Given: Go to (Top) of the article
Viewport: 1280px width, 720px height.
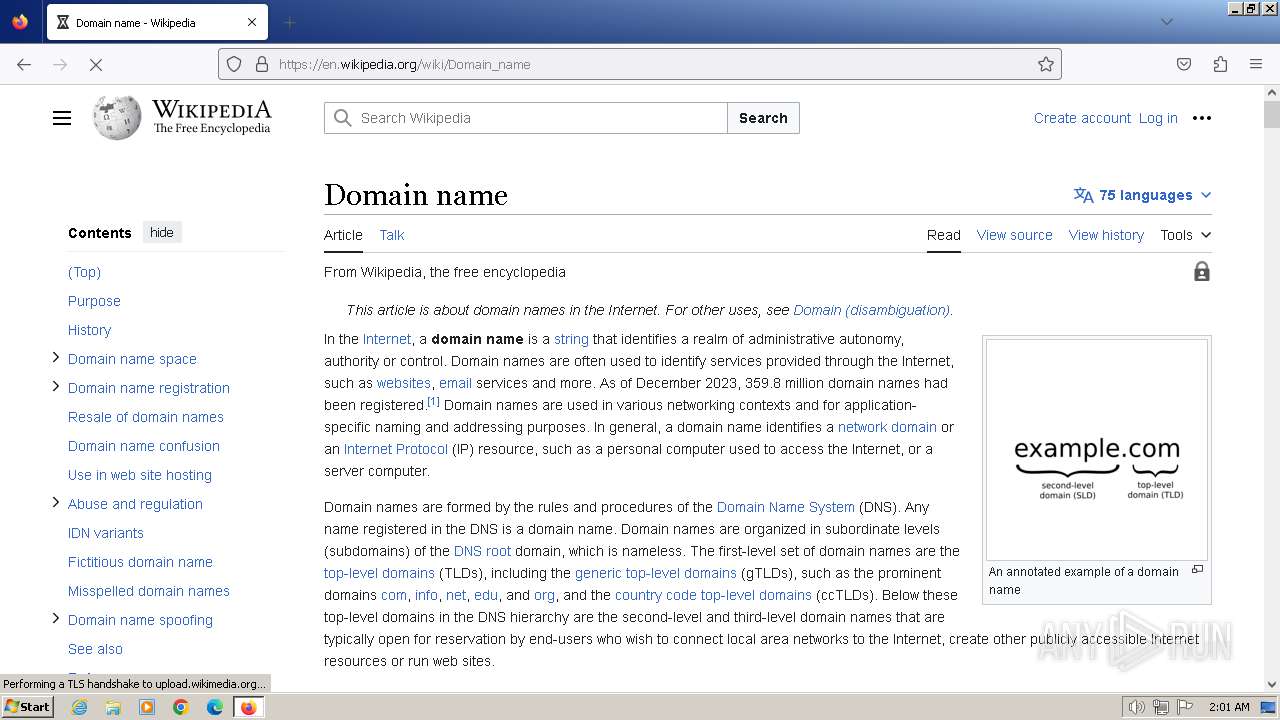Looking at the screenshot, I should coord(84,272).
